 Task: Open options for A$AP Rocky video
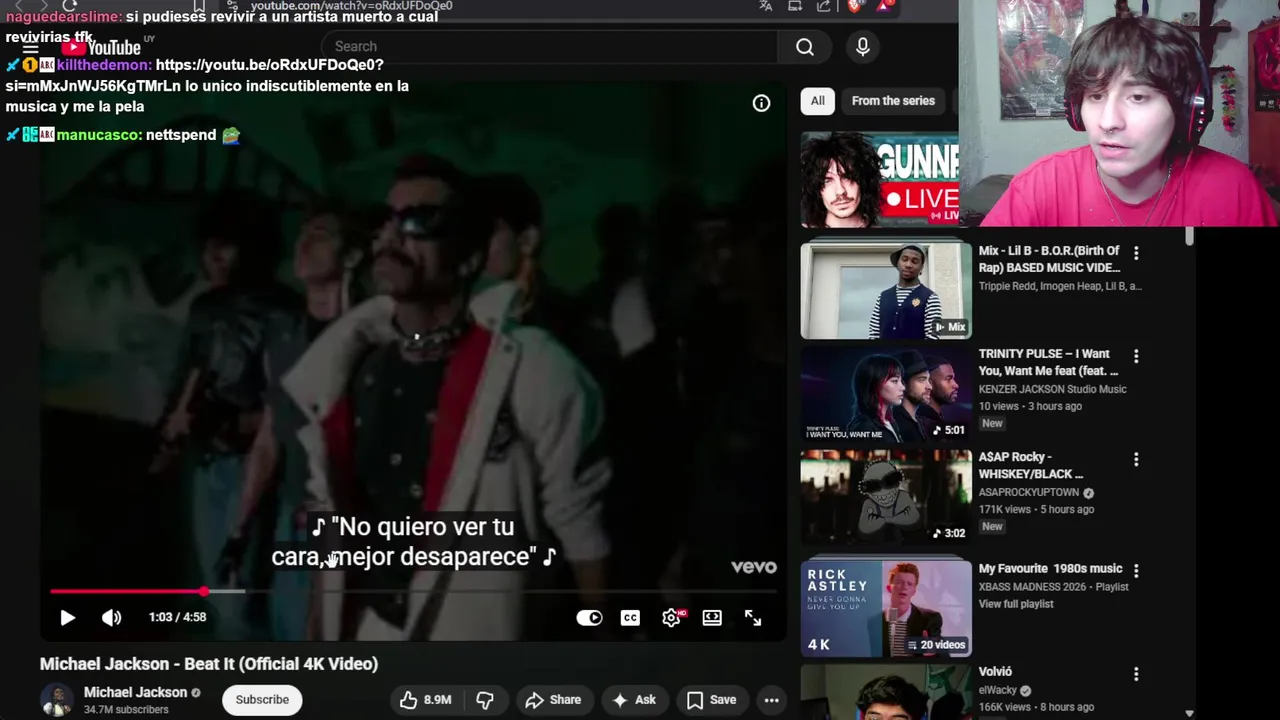(1135, 459)
